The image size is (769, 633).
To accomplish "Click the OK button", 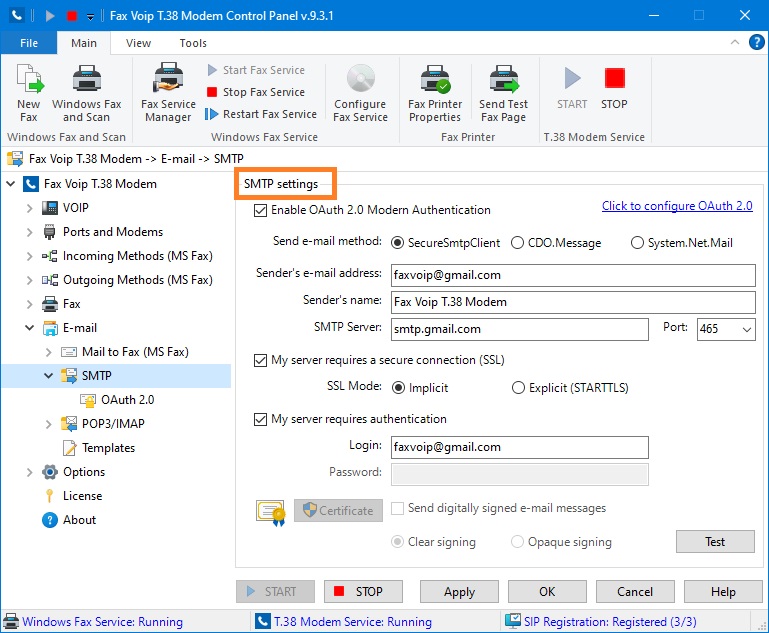I will click(x=547, y=591).
